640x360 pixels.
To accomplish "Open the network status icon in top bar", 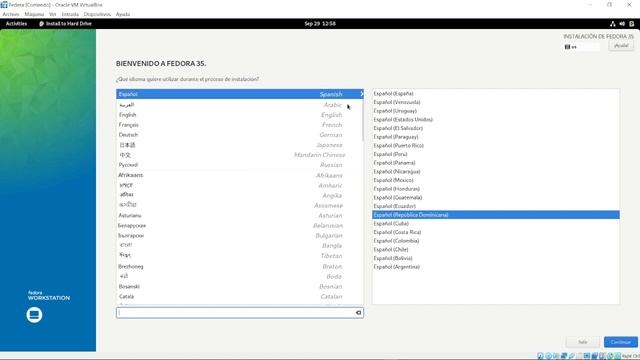I will coord(613,24).
